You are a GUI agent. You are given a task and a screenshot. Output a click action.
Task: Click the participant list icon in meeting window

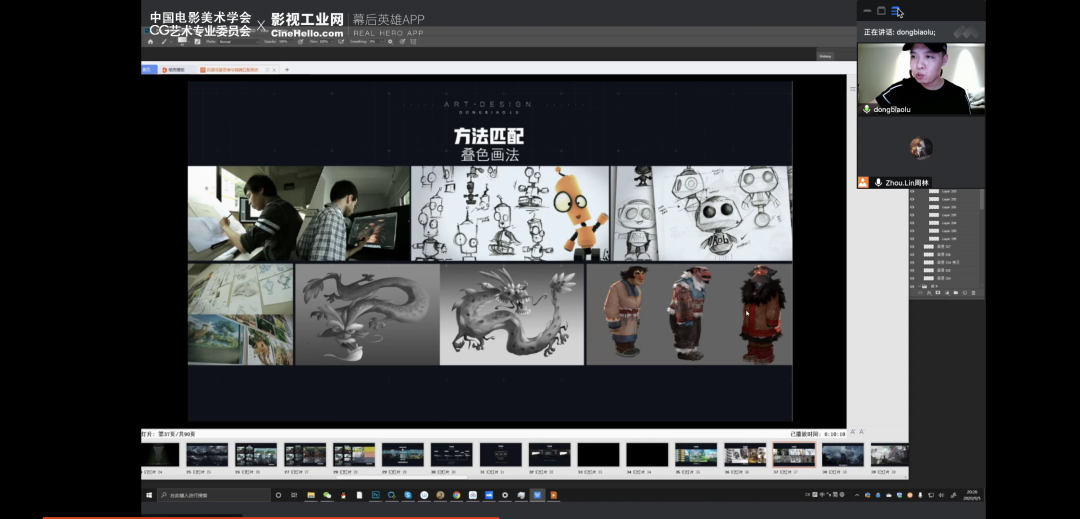coord(895,11)
